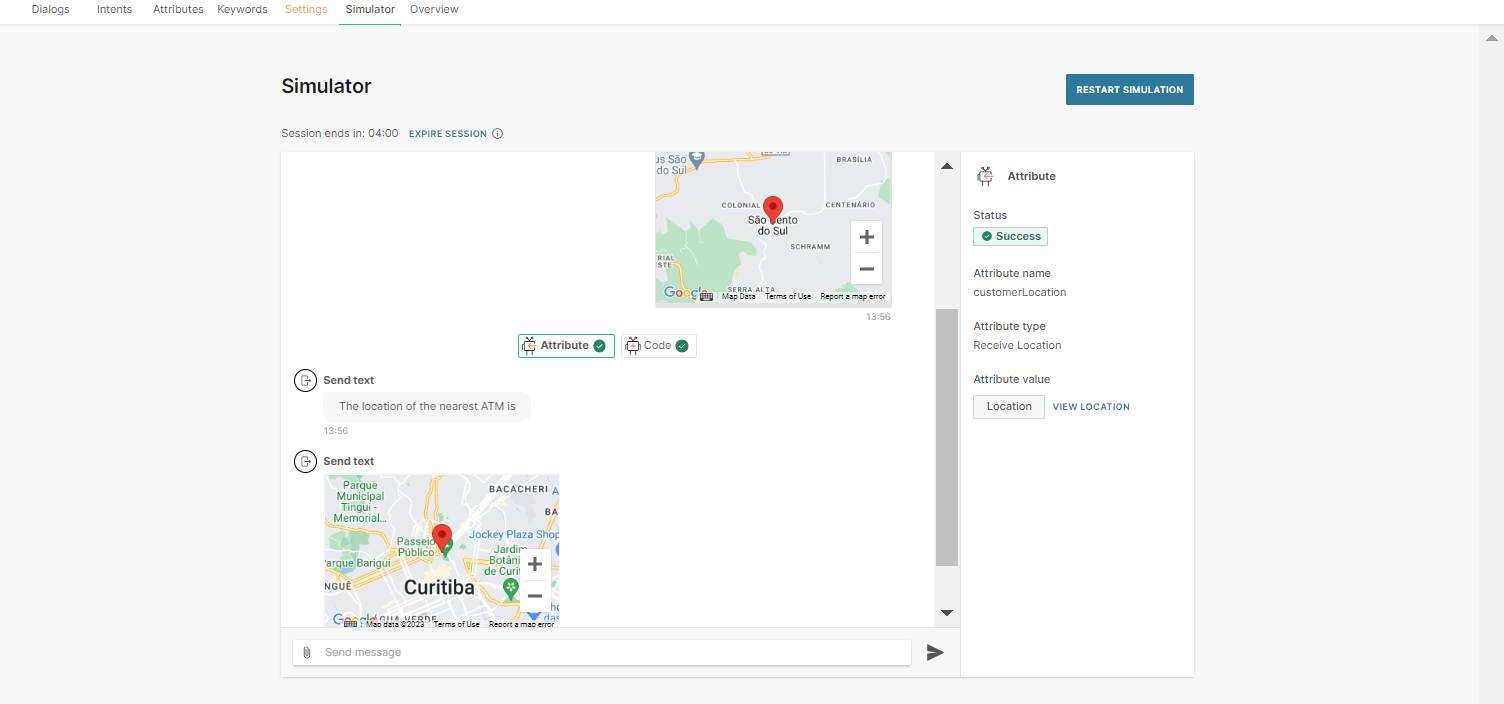The height and width of the screenshot is (704, 1504).
Task: Zoom in on the São Bento do Sul map
Action: click(x=866, y=238)
